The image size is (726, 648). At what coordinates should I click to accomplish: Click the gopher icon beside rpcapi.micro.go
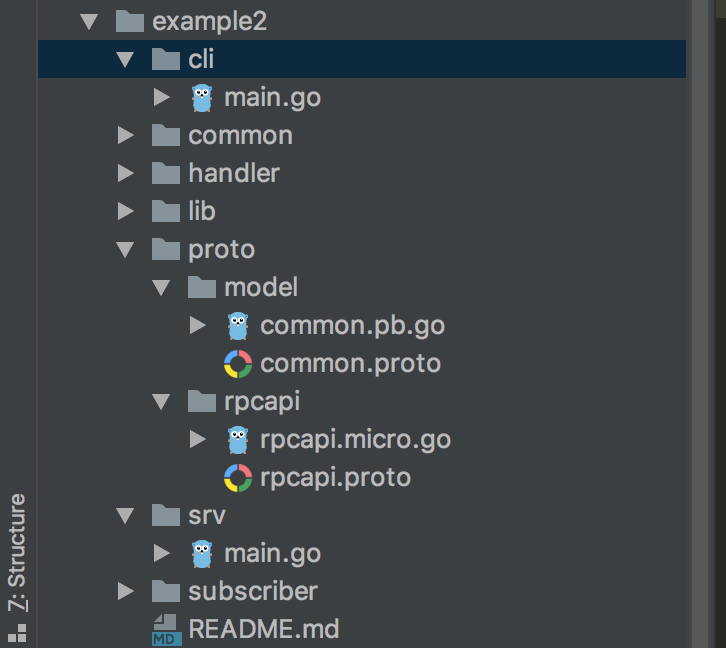237,439
